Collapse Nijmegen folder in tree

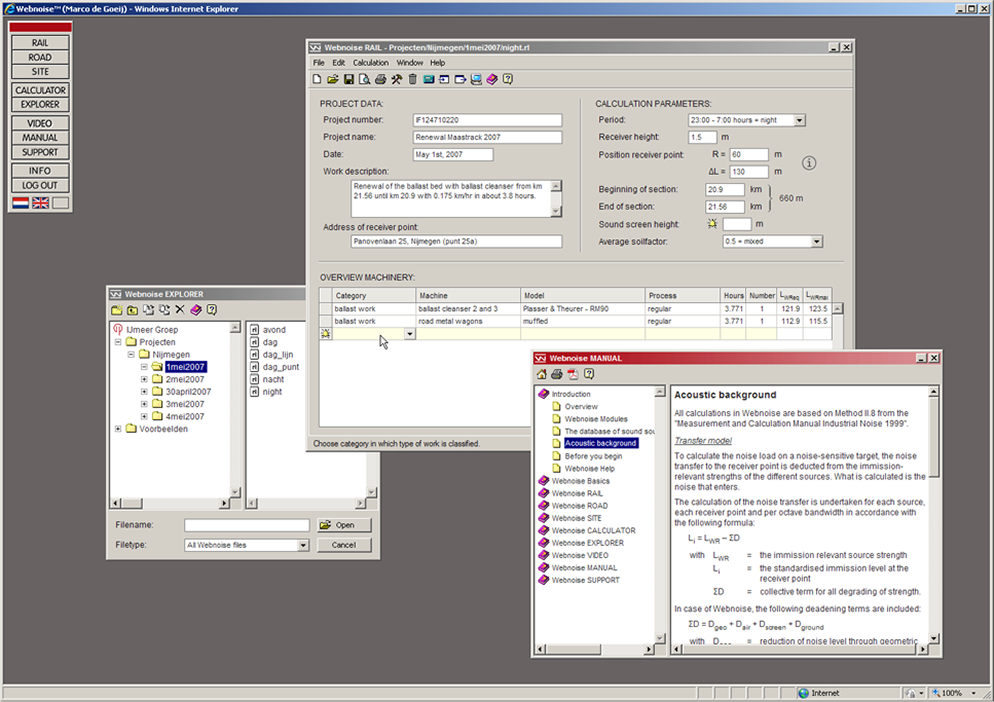[131, 354]
